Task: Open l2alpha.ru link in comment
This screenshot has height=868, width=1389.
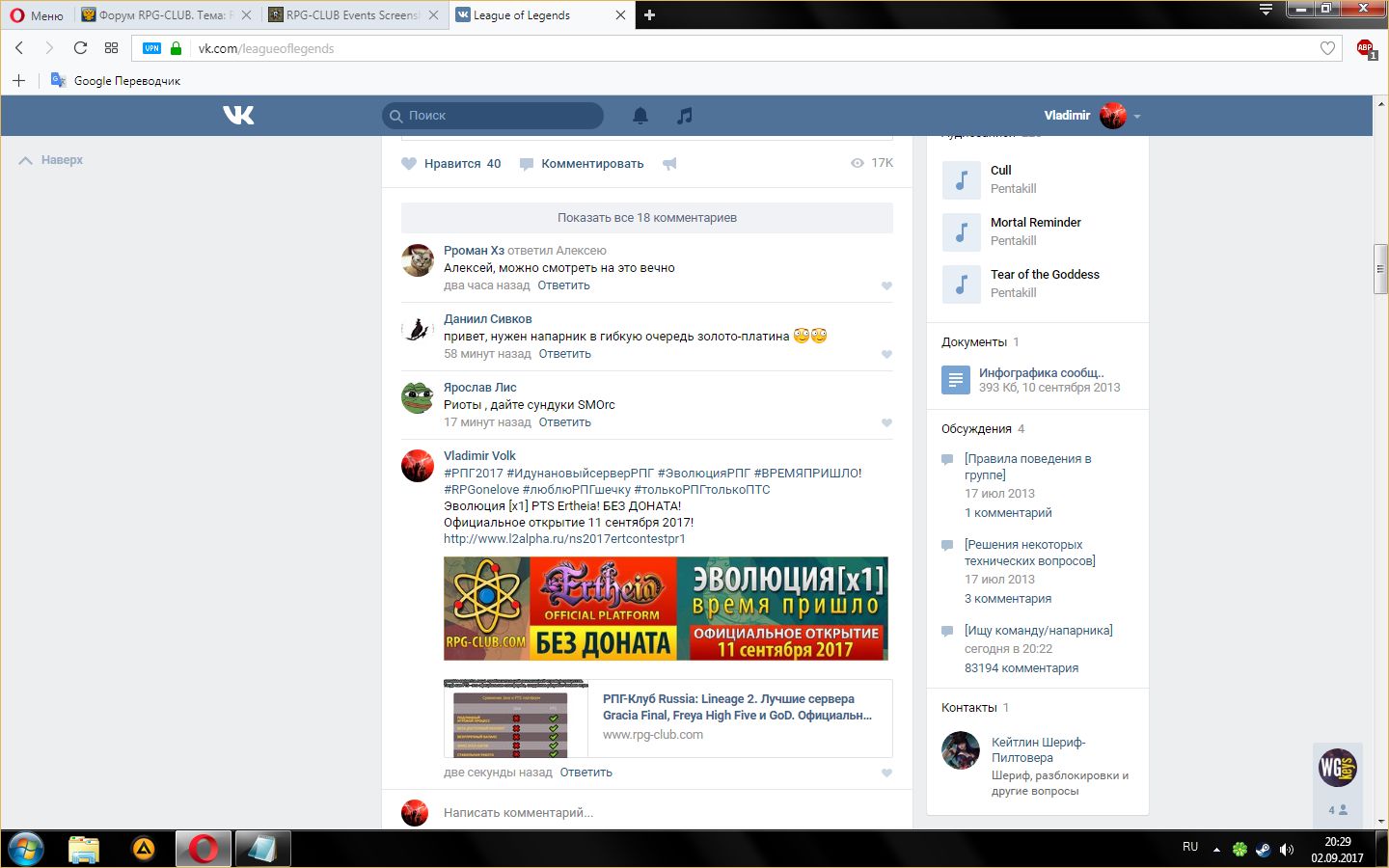Action: click(x=564, y=539)
